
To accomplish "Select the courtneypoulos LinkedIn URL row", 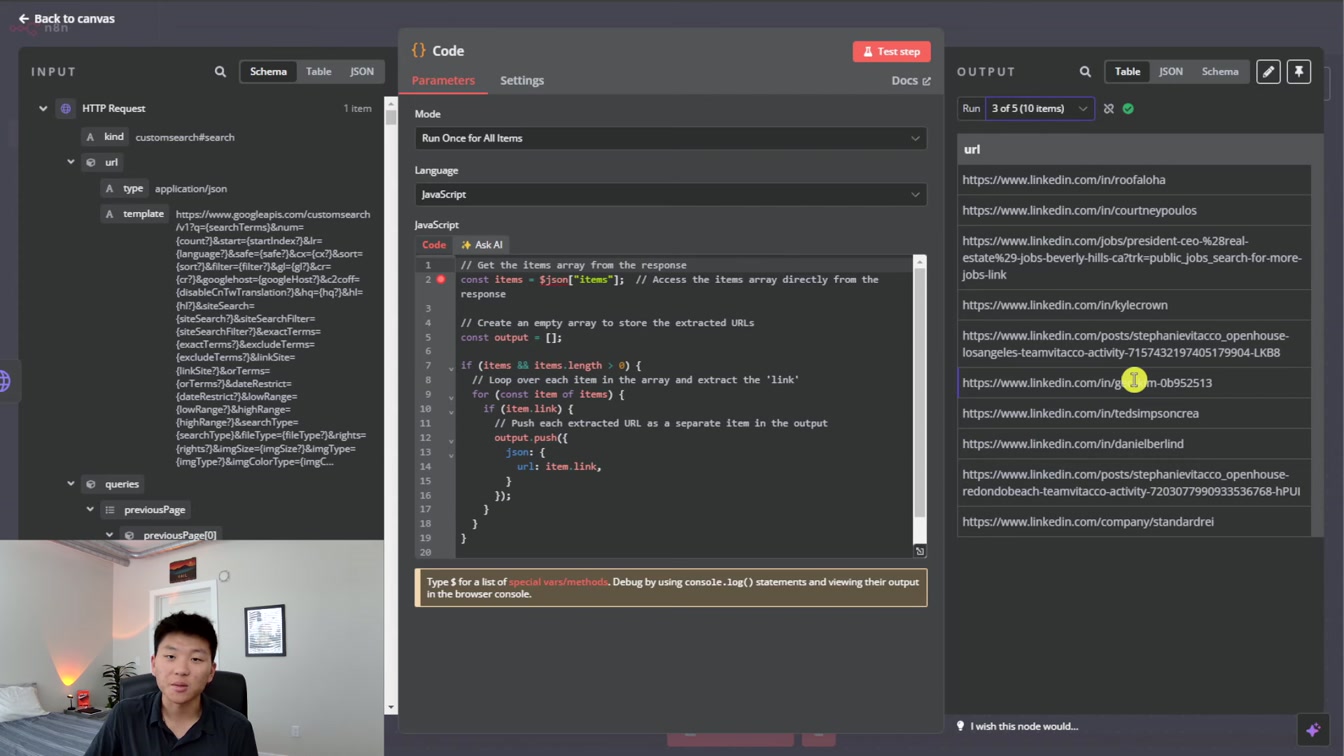I will tap(1134, 211).
